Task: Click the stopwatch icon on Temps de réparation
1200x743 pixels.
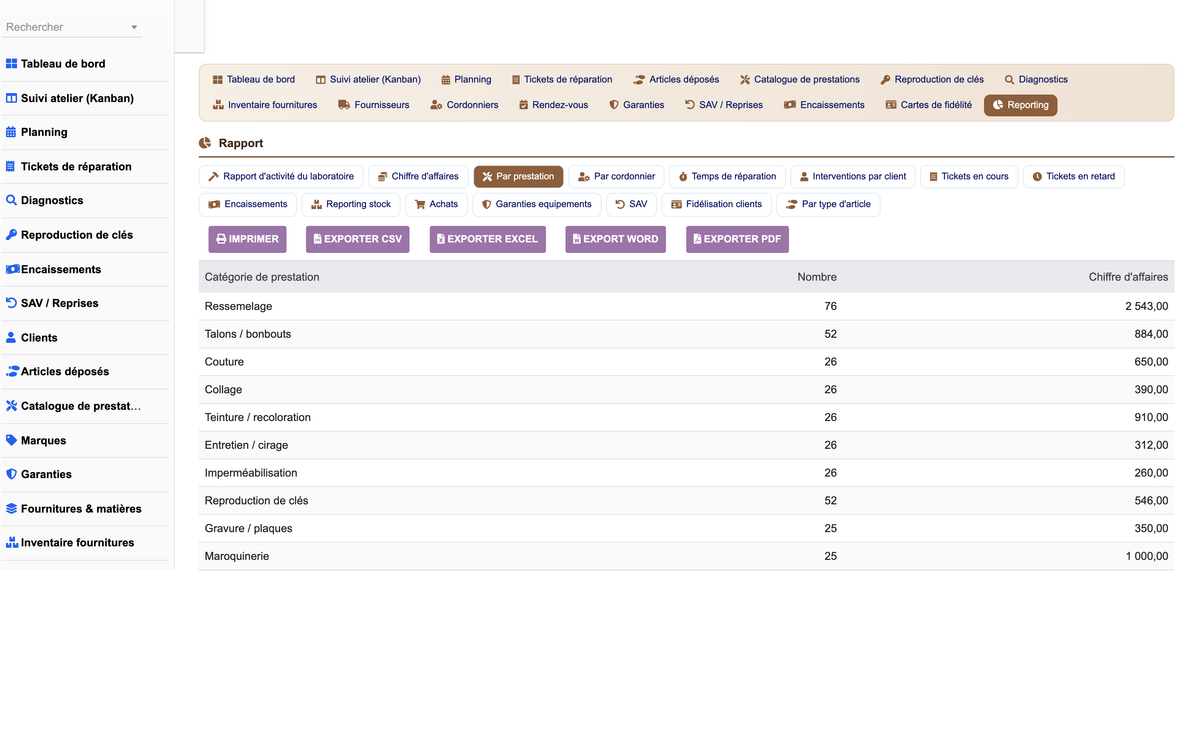Action: pos(683,177)
